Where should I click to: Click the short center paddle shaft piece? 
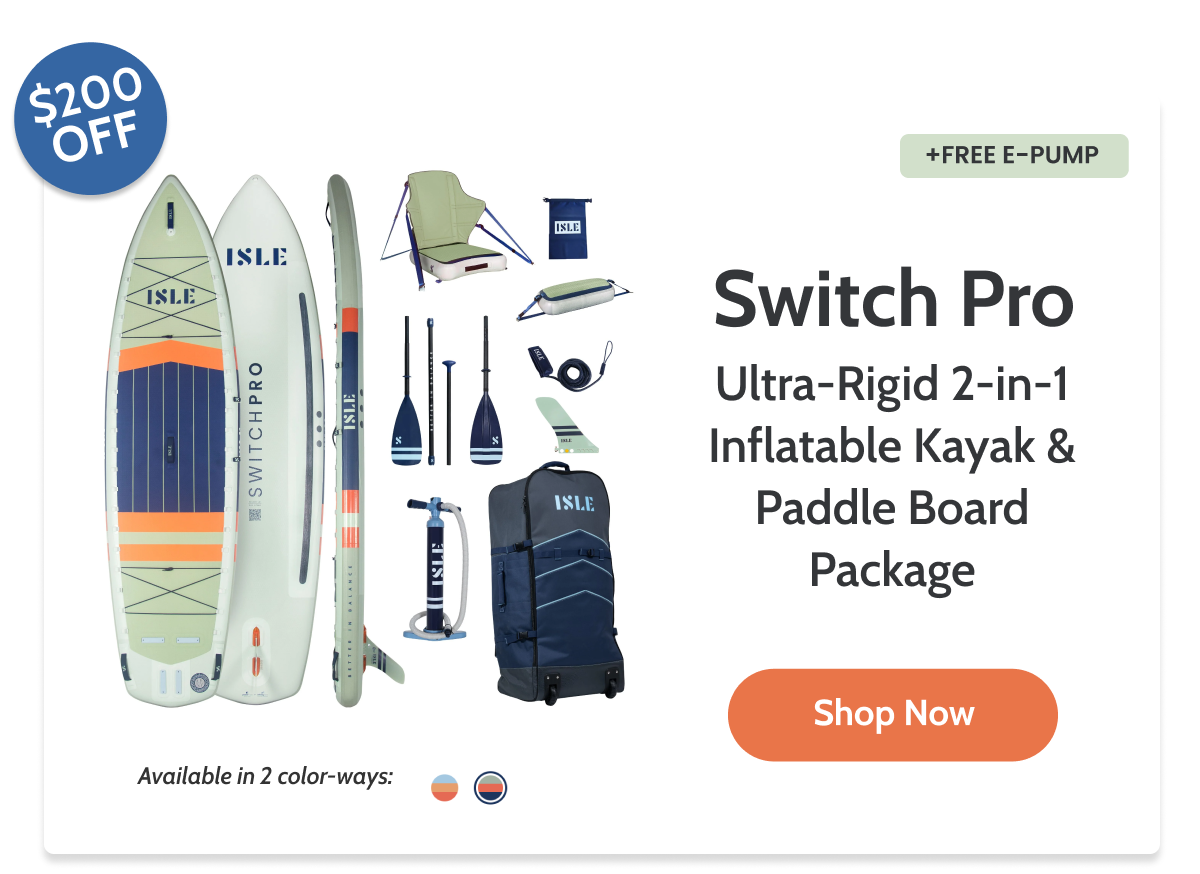449,412
